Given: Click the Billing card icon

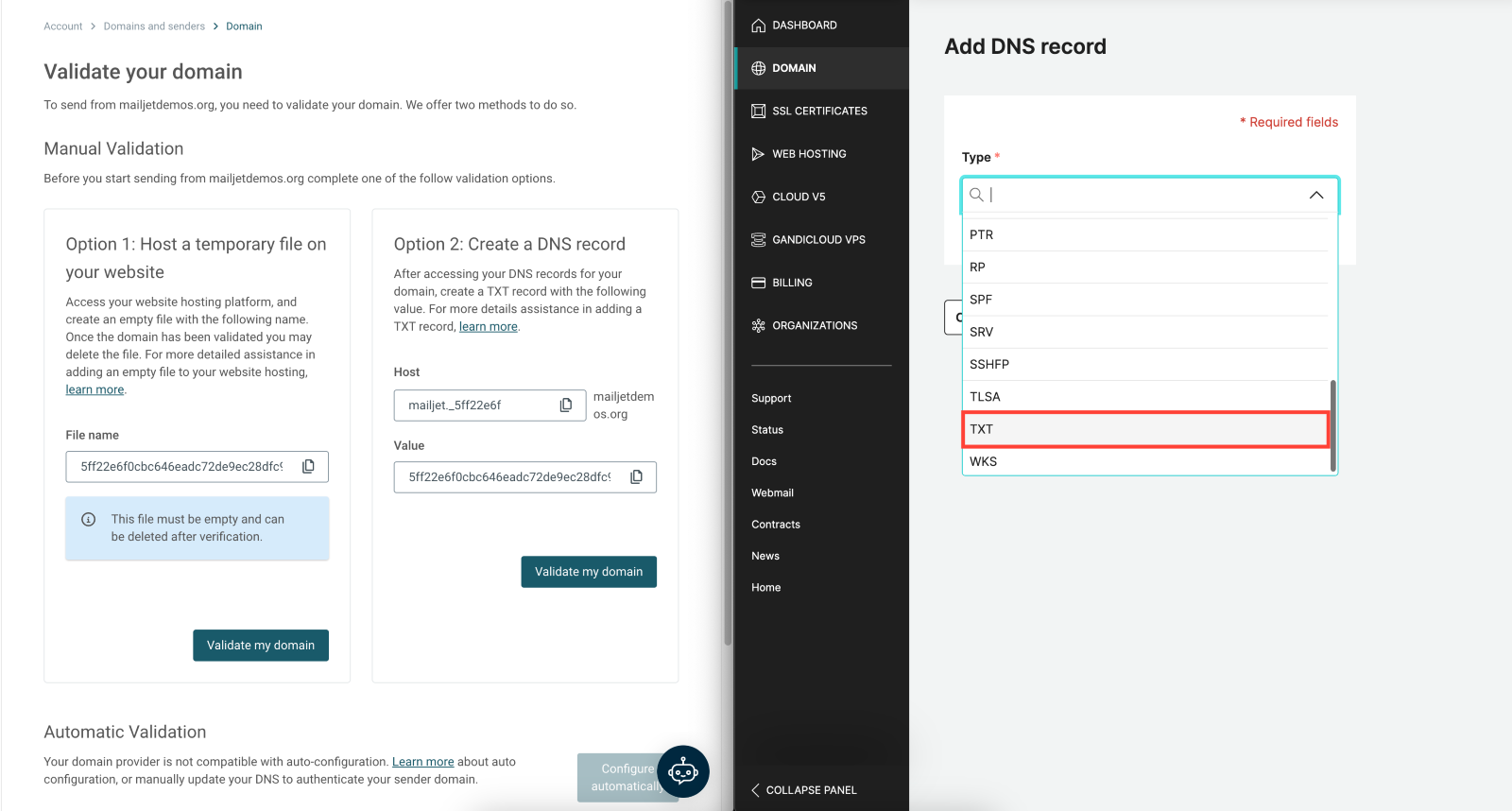Looking at the screenshot, I should coord(758,283).
